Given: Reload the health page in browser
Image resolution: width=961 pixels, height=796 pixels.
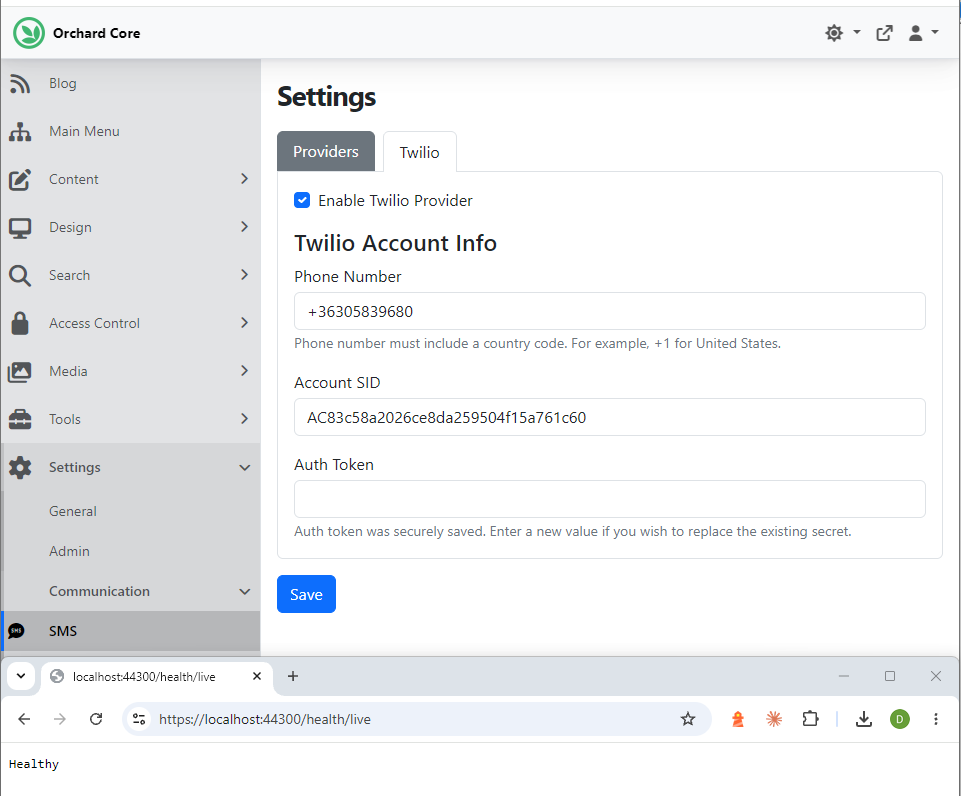Looking at the screenshot, I should tap(96, 719).
